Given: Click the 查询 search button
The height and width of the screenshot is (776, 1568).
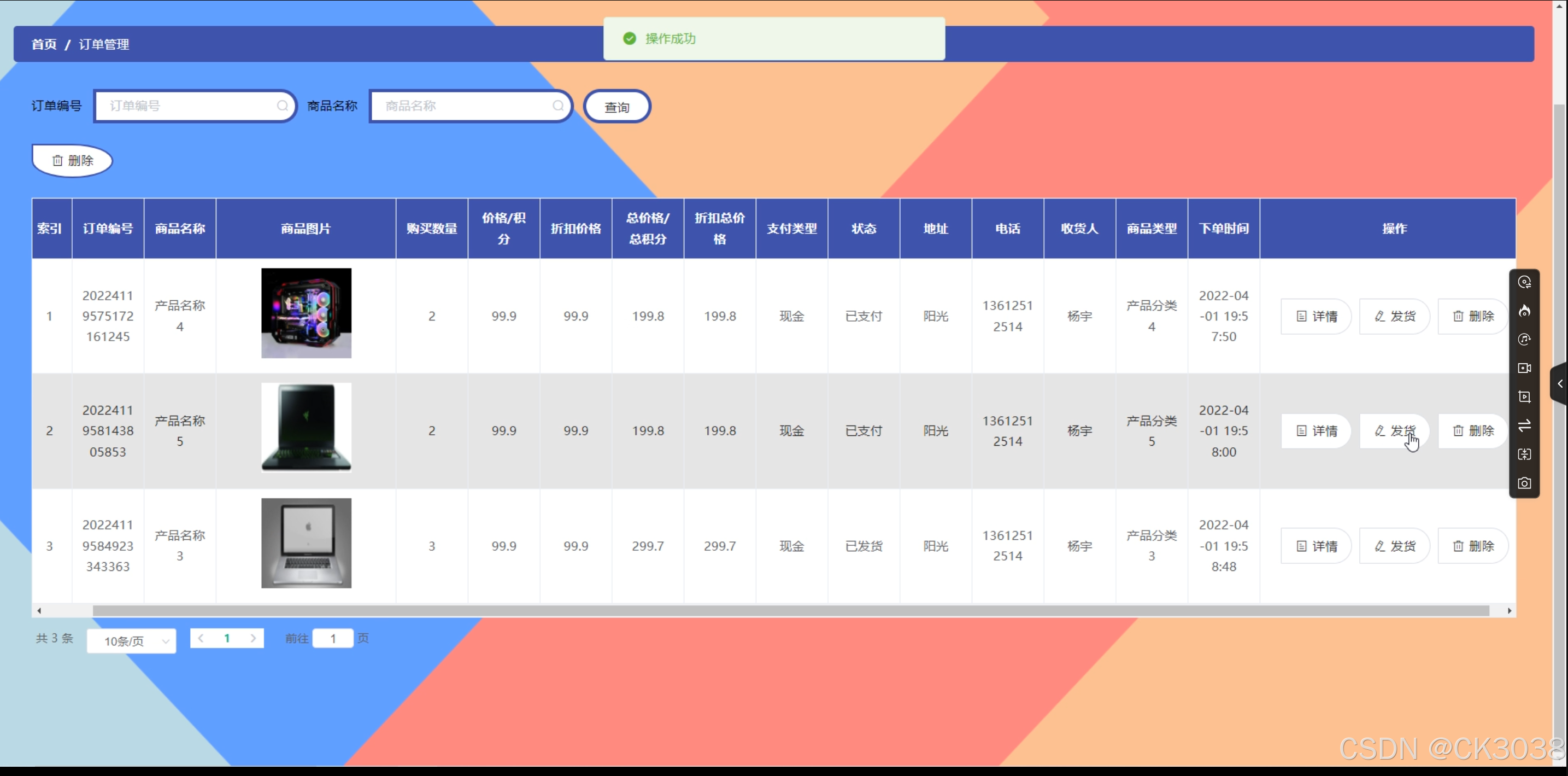Looking at the screenshot, I should [x=616, y=107].
